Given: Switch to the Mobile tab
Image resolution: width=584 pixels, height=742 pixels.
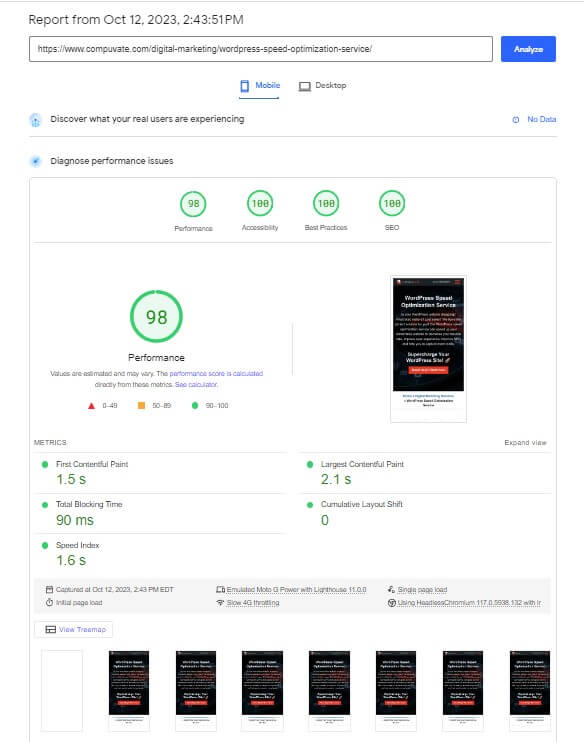Looking at the screenshot, I should (259, 86).
